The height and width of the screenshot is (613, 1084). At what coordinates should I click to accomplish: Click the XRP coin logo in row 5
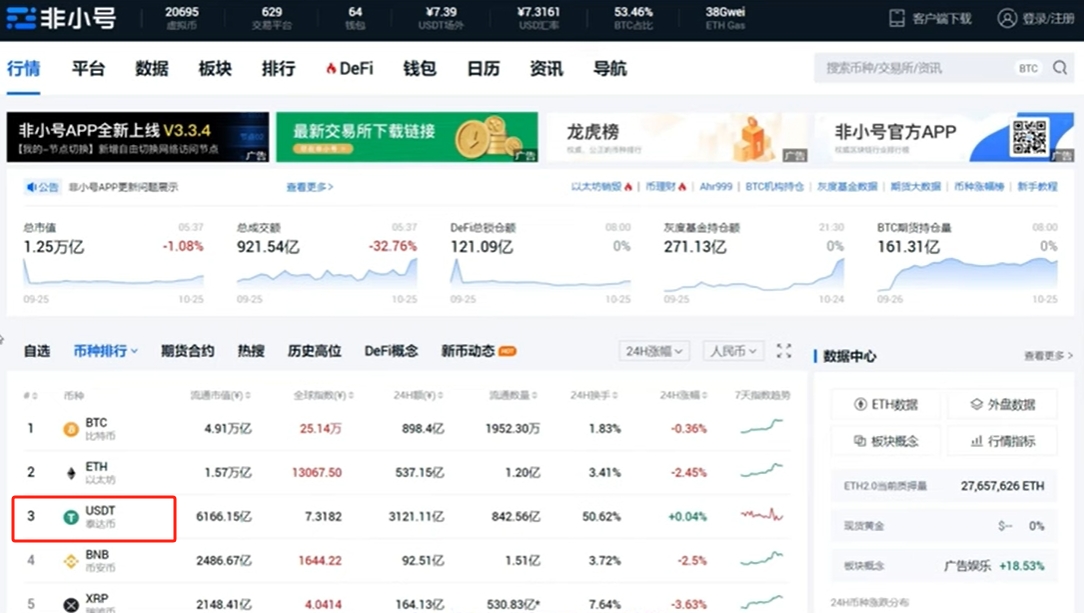pyautogui.click(x=71, y=605)
